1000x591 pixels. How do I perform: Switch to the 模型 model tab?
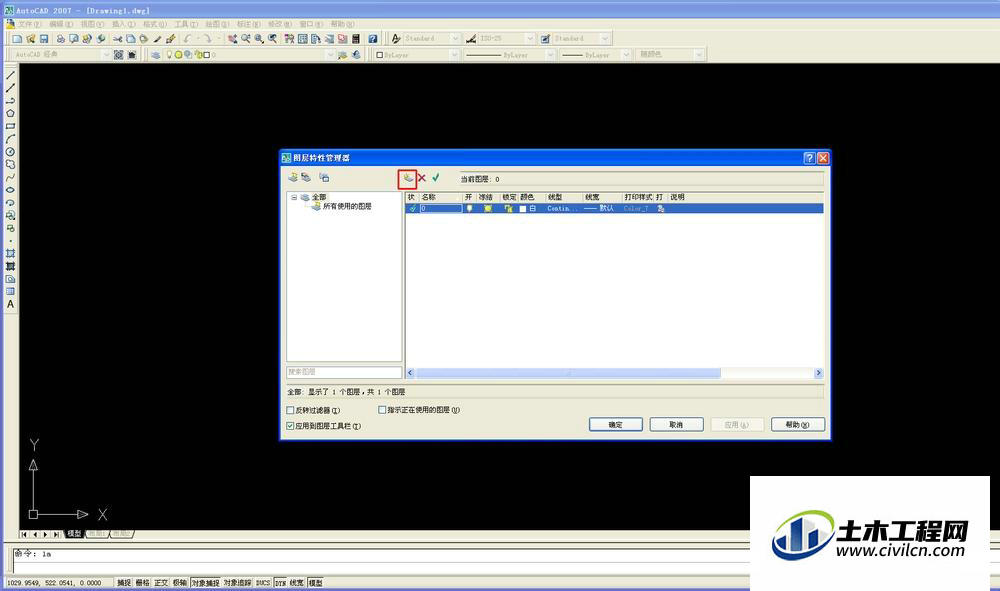click(75, 534)
